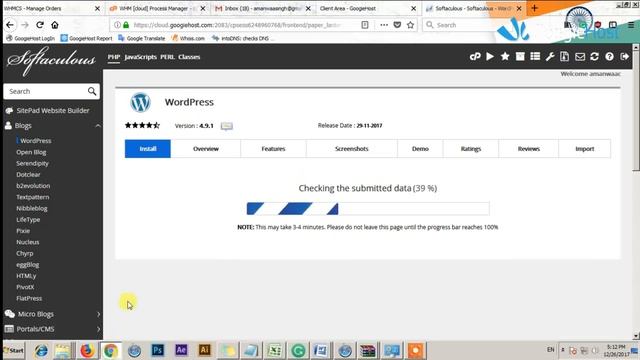
Task: Open script ratings via the star icon
Action: [x=505, y=56]
